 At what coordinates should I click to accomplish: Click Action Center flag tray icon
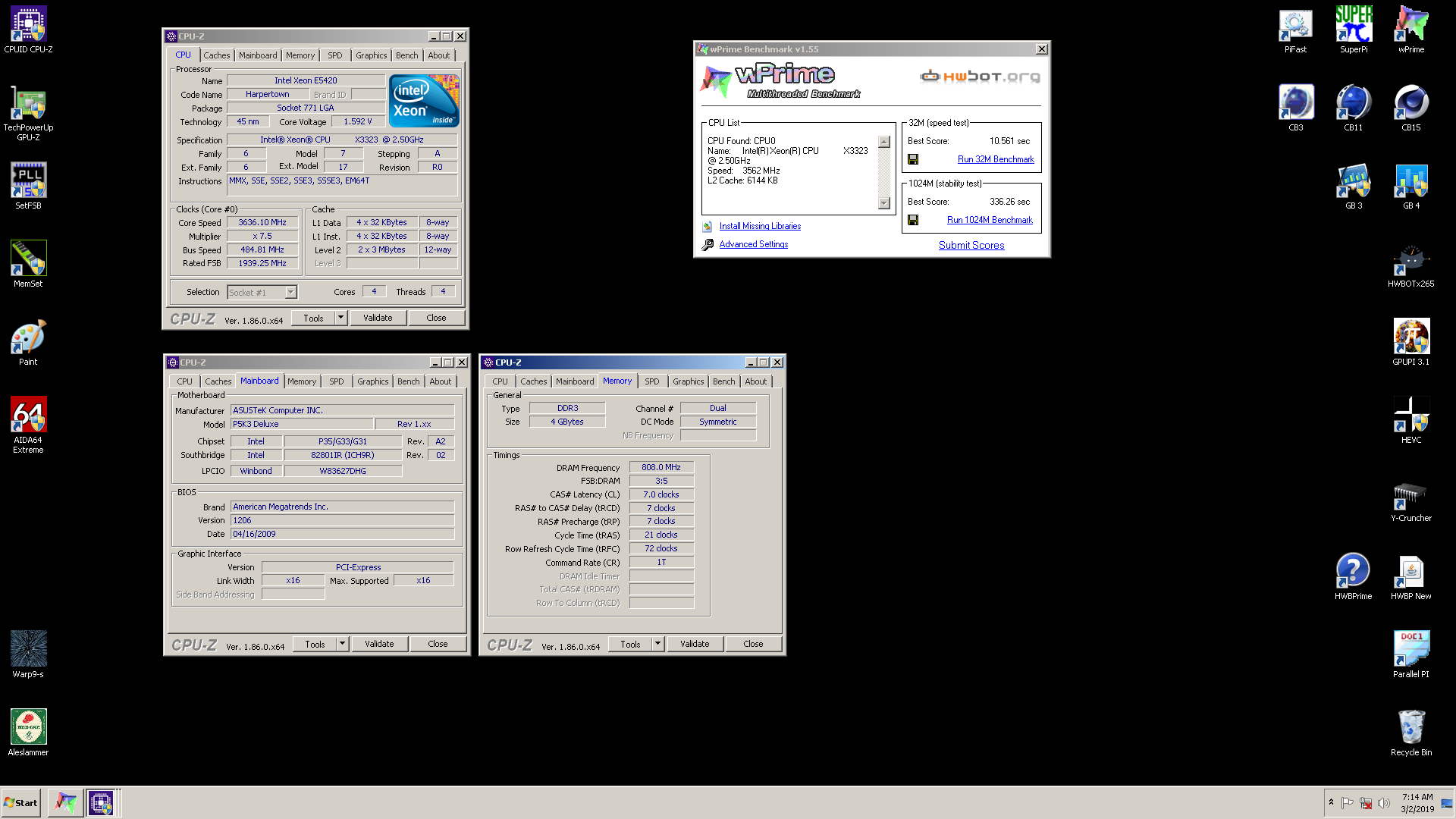[x=1348, y=803]
